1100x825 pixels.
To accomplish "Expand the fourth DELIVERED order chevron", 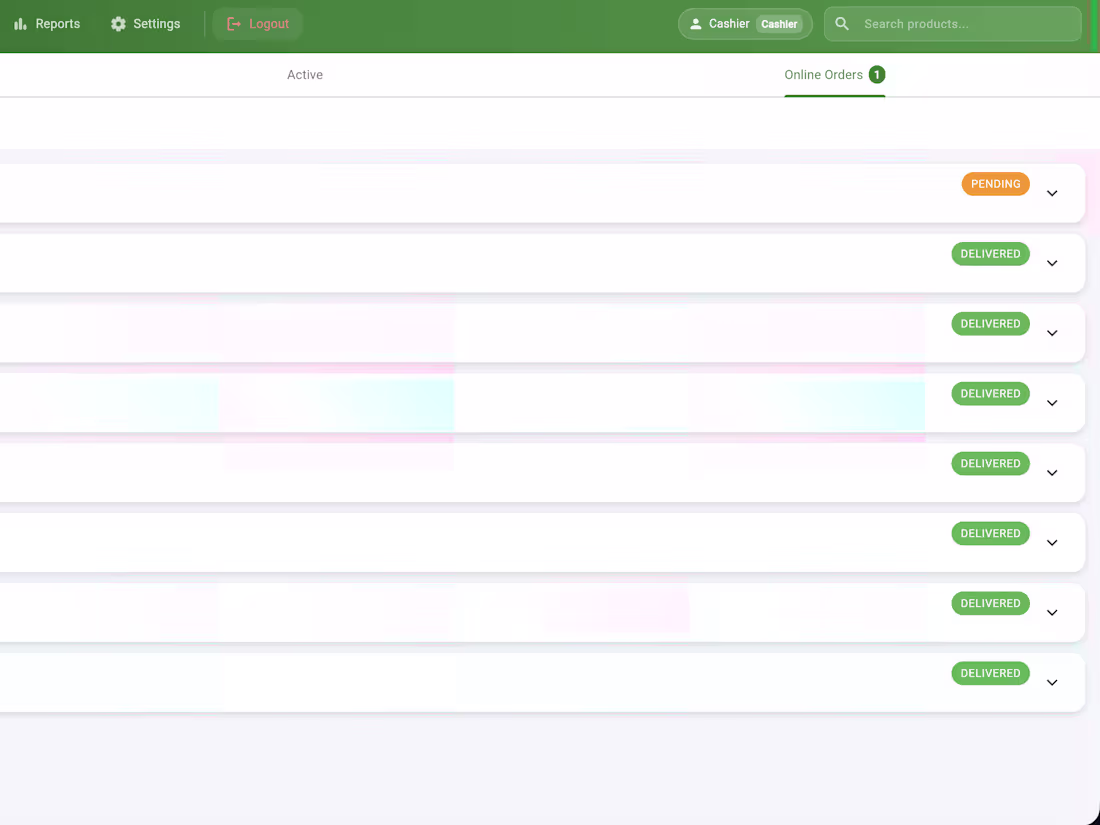I will 1052,473.
